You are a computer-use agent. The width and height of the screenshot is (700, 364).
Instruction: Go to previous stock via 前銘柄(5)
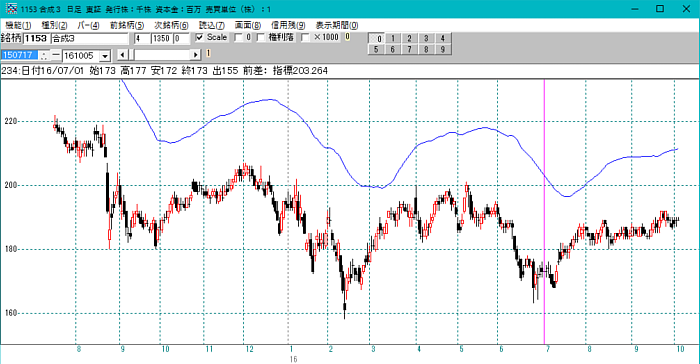click(127, 25)
